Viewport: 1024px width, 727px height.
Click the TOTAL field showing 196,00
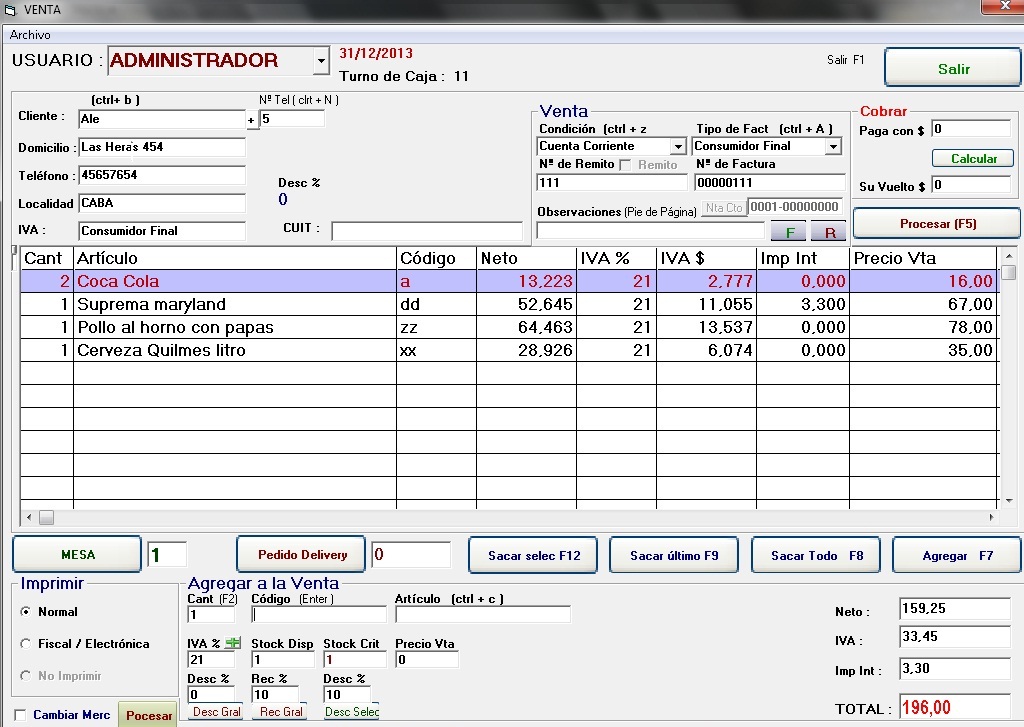[x=955, y=707]
